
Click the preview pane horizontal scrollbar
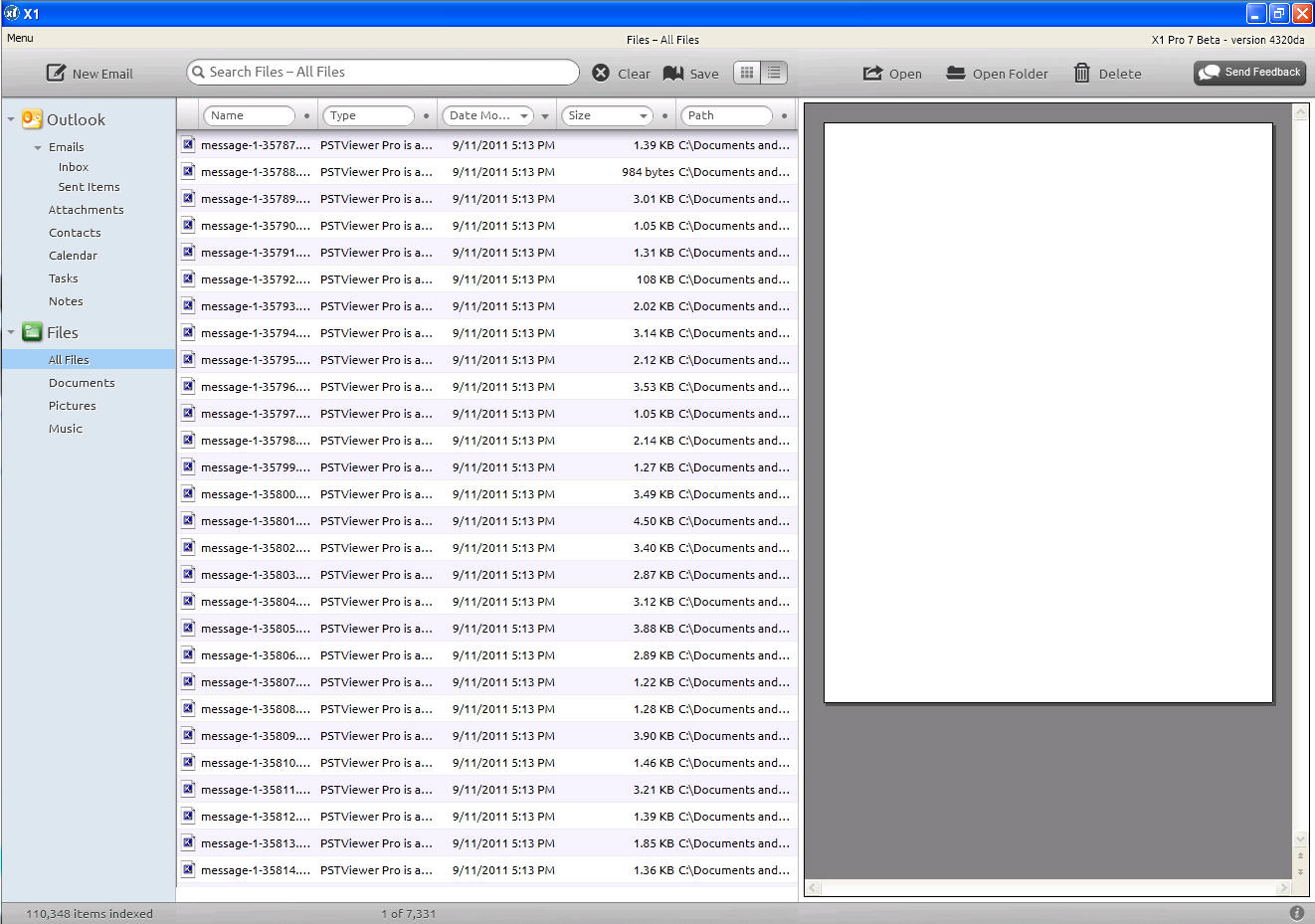[1048, 887]
